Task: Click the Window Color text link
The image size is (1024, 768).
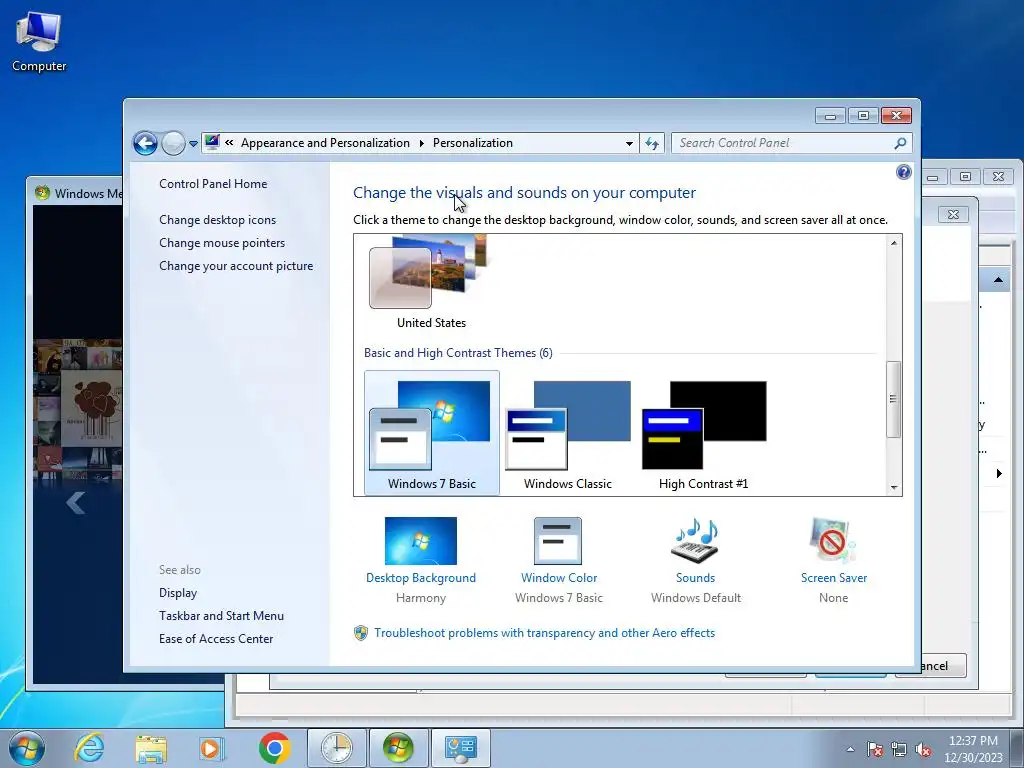Action: pyautogui.click(x=559, y=578)
